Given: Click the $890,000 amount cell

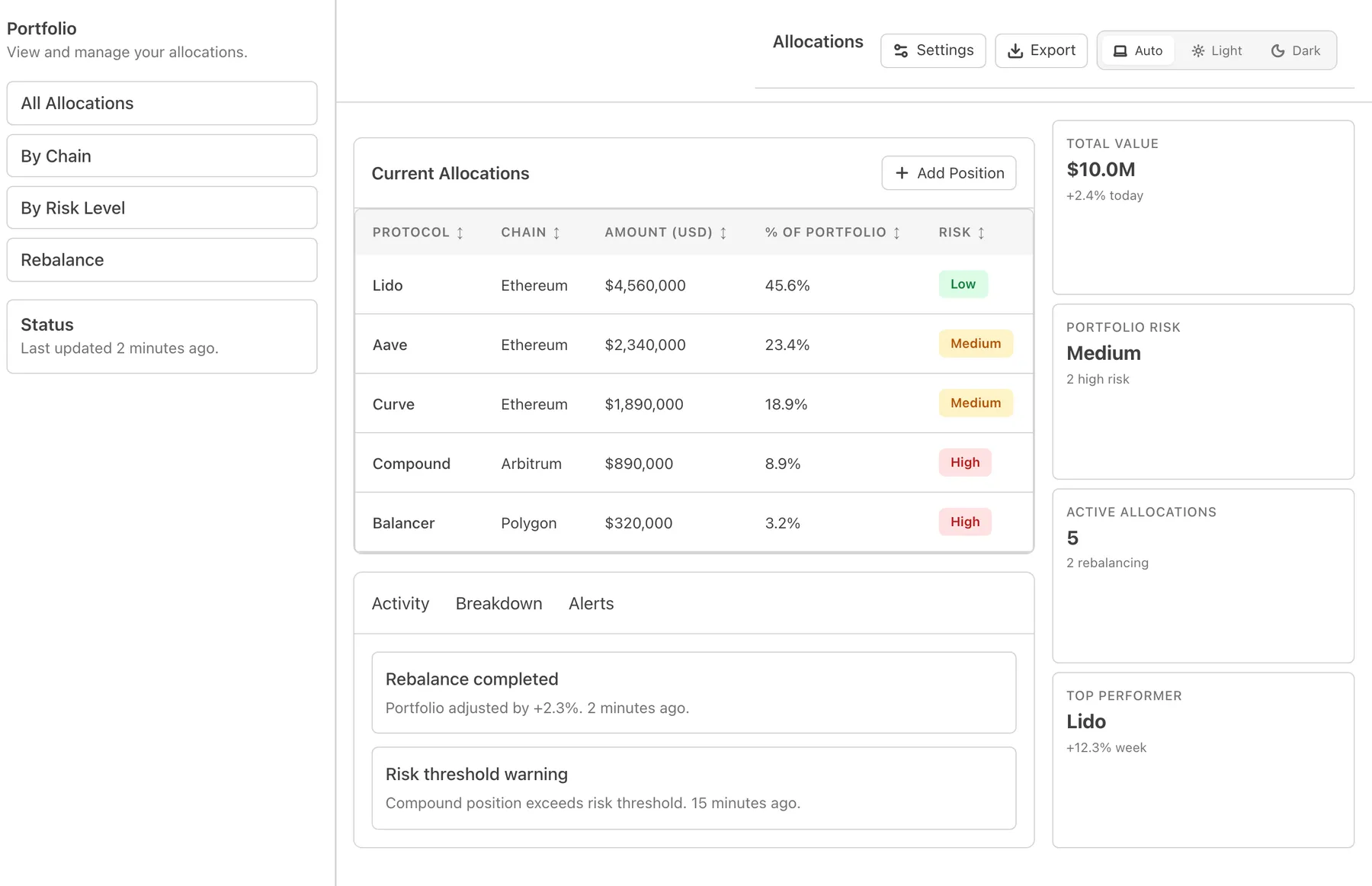Looking at the screenshot, I should (639, 464).
